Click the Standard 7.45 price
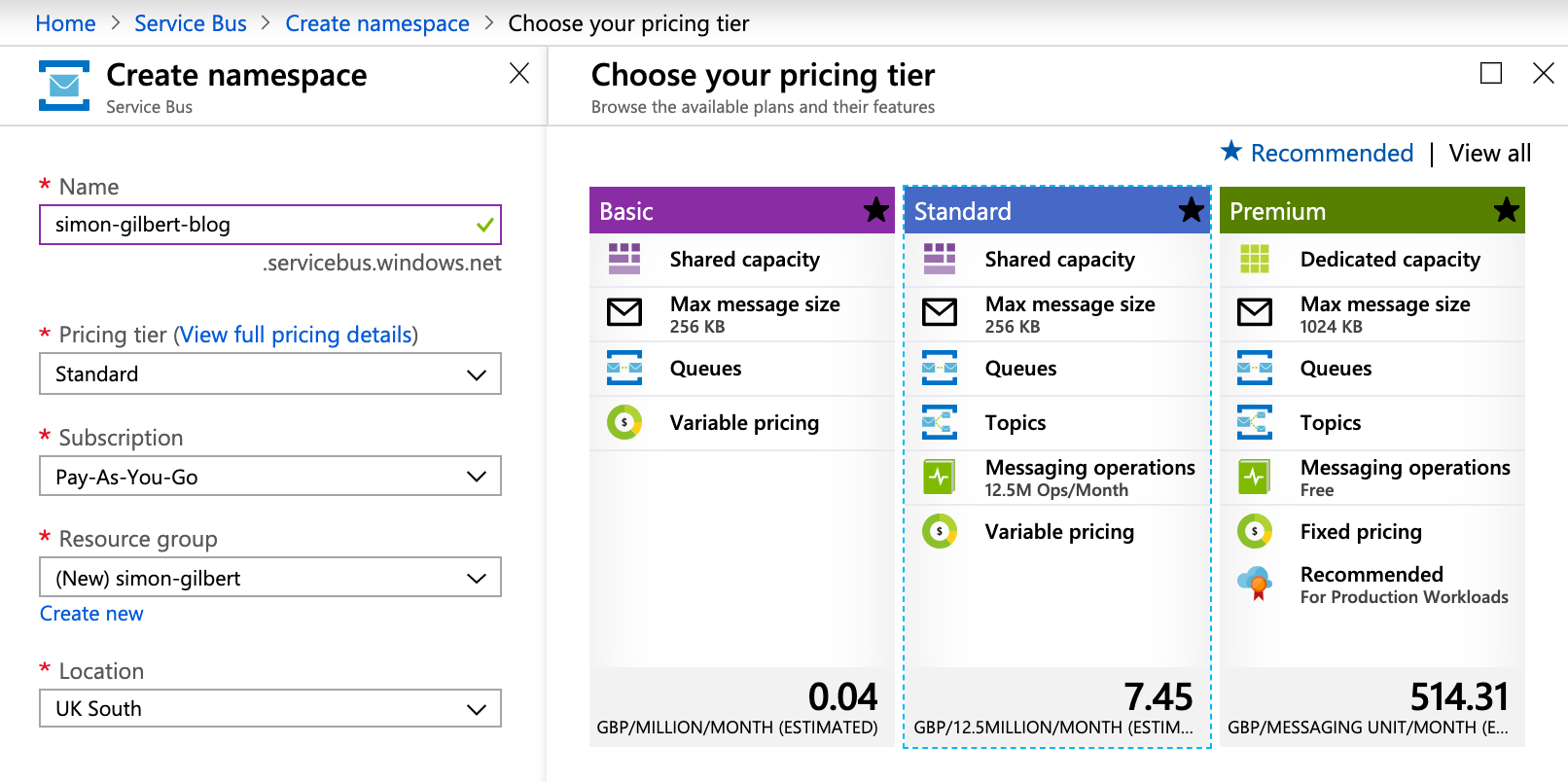The width and height of the screenshot is (1568, 782). tap(1158, 696)
